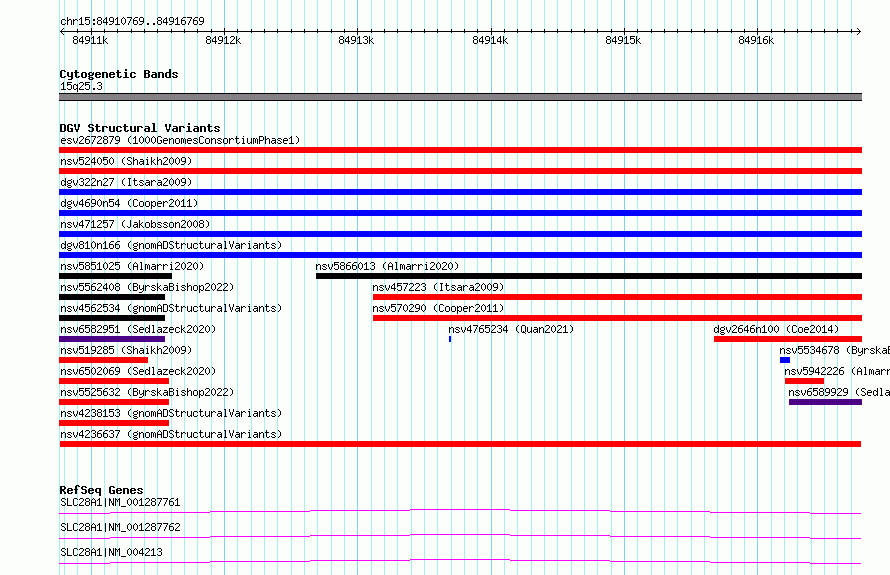Click the black bar of nsv5851025
The height and width of the screenshot is (575, 890).
pyautogui.click(x=115, y=276)
